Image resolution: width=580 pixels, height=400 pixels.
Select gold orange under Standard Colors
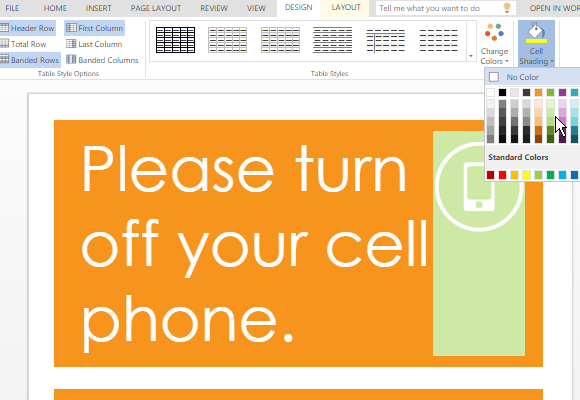tap(515, 175)
